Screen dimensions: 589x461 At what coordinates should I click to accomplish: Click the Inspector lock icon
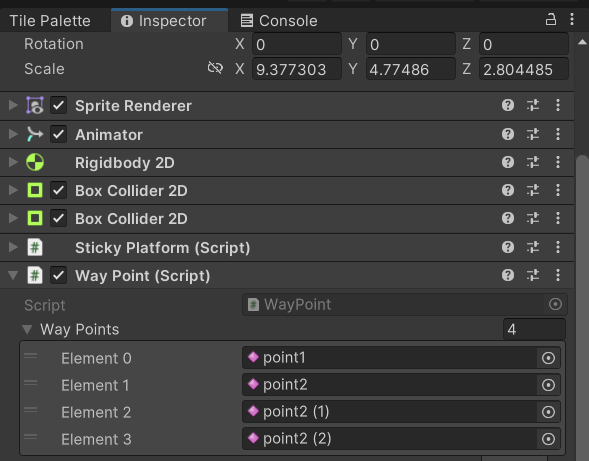click(550, 20)
